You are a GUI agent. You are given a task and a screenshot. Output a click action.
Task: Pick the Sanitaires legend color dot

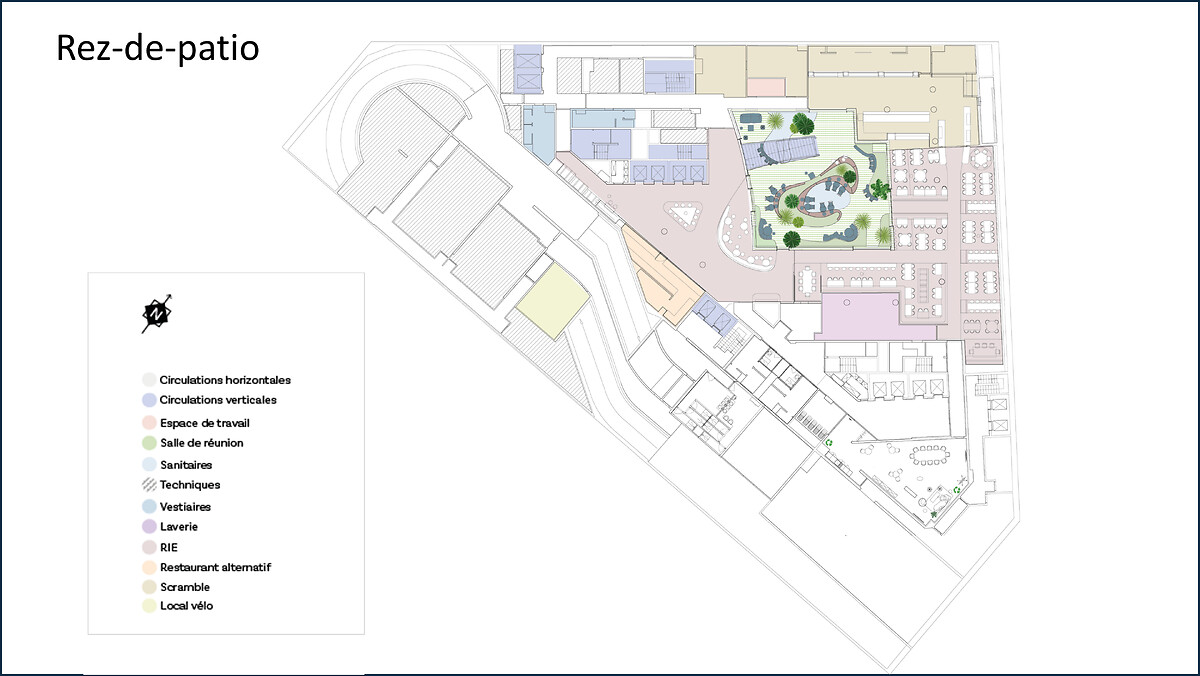(148, 465)
